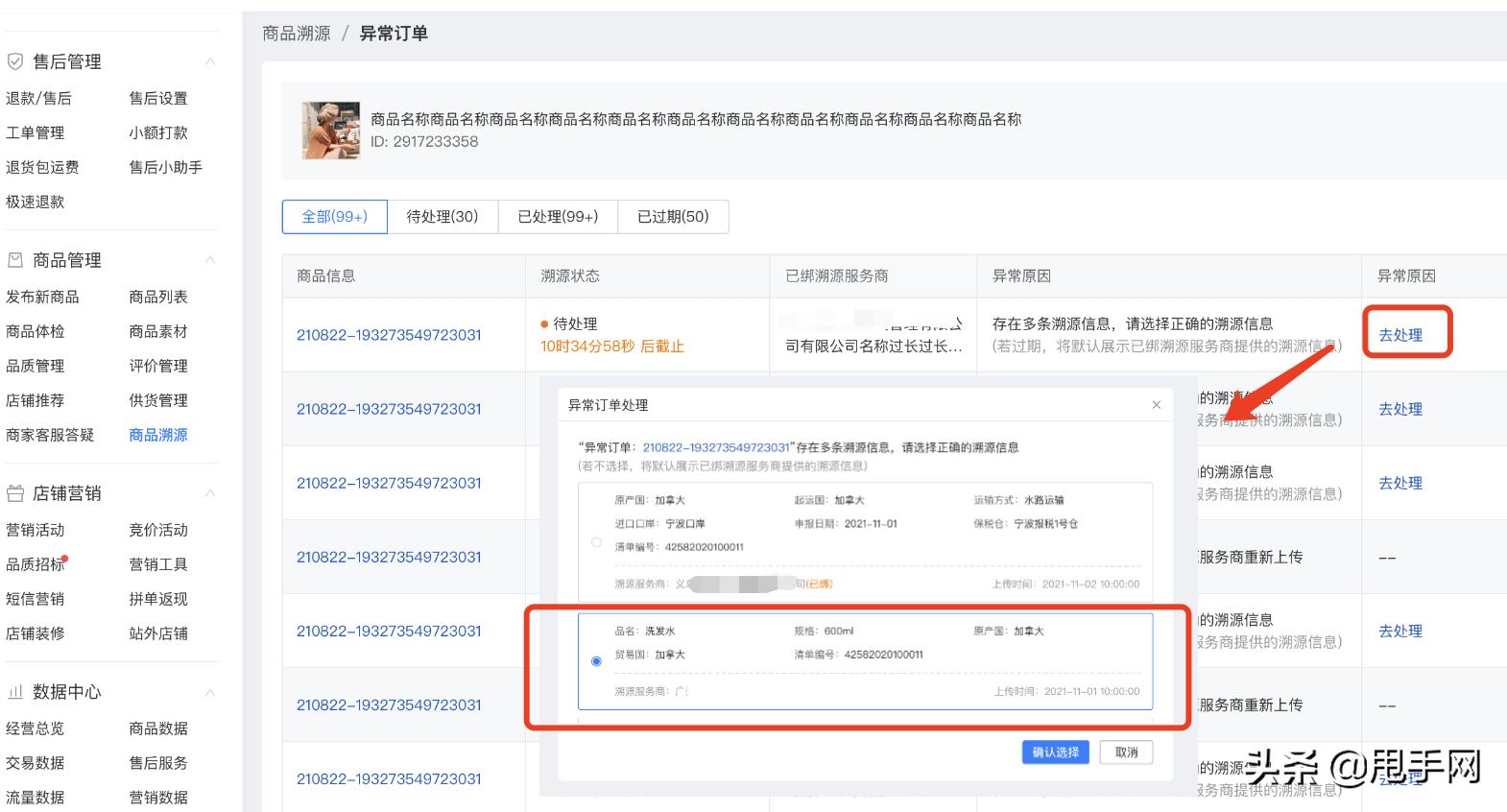This screenshot has width=1507, height=812.
Task: Open 商品素材 menu item
Action: (158, 331)
